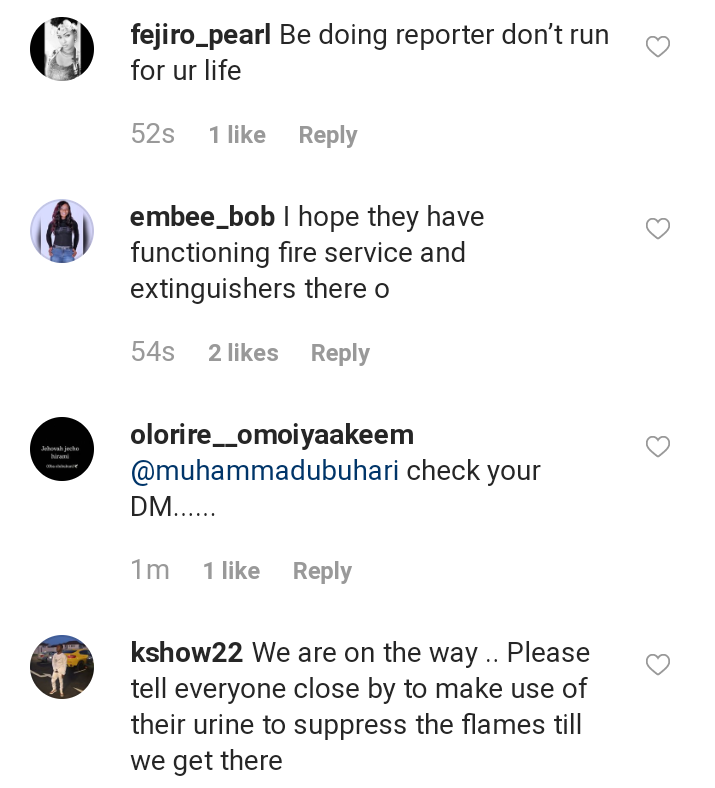Visit the embee_bob username link
The height and width of the screenshot is (788, 715).
click(x=202, y=217)
